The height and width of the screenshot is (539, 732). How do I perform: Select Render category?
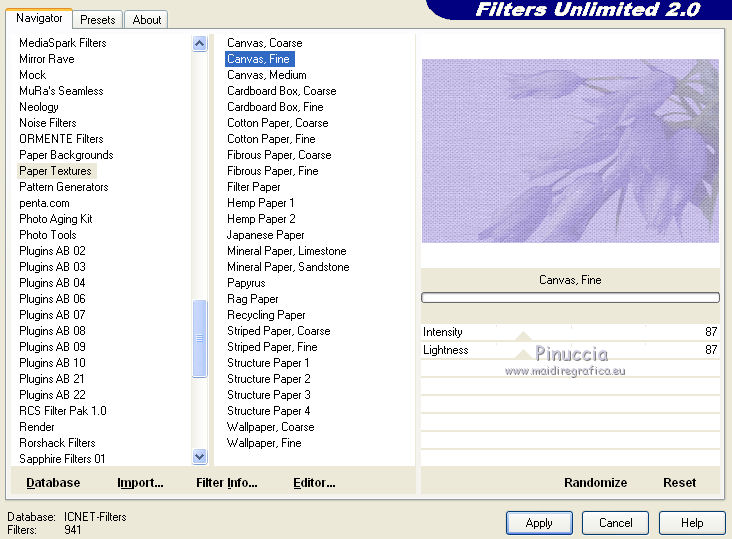click(x=36, y=427)
